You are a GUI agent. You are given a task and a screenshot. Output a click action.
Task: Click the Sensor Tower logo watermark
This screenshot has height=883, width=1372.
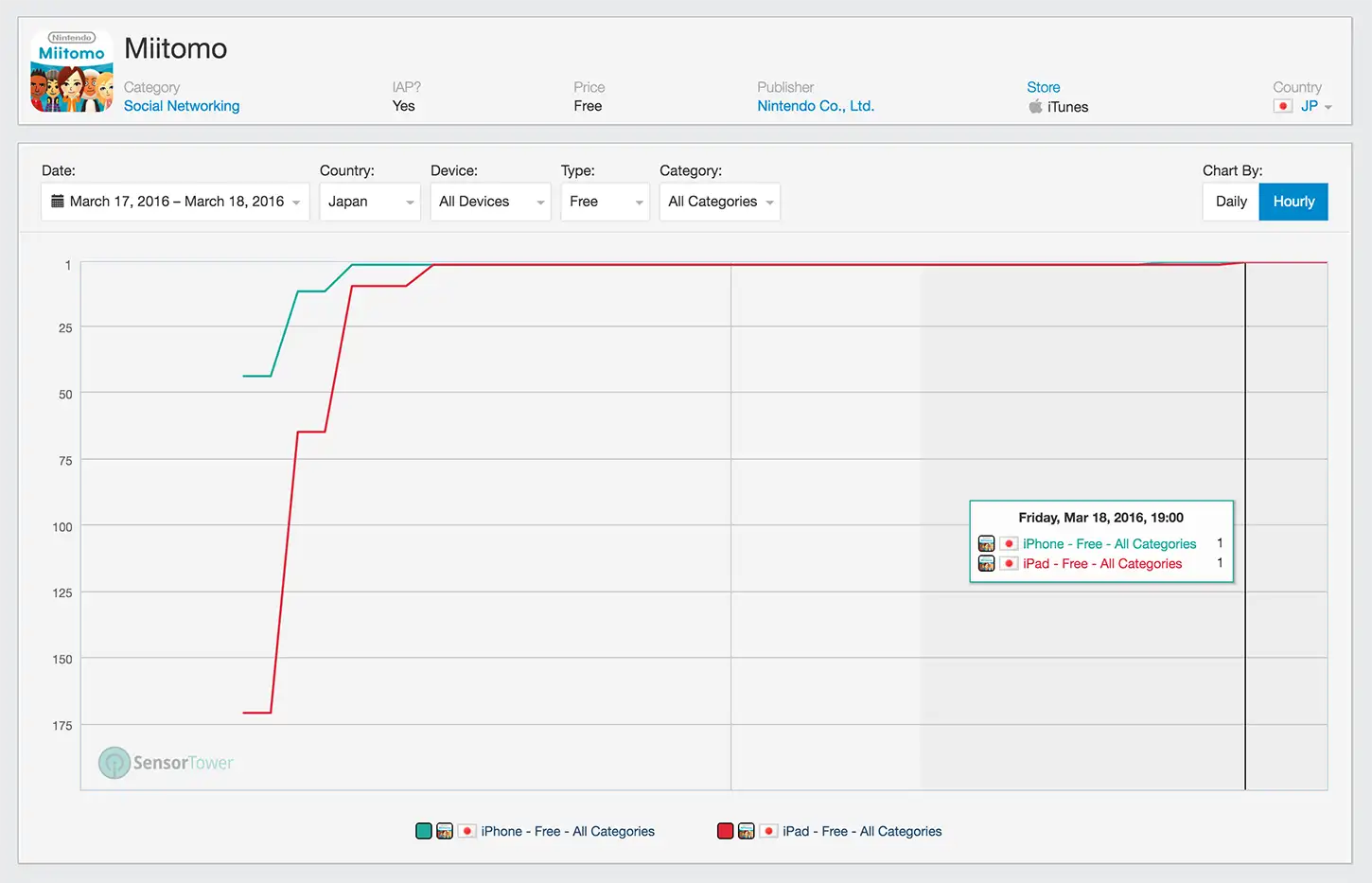pos(166,763)
